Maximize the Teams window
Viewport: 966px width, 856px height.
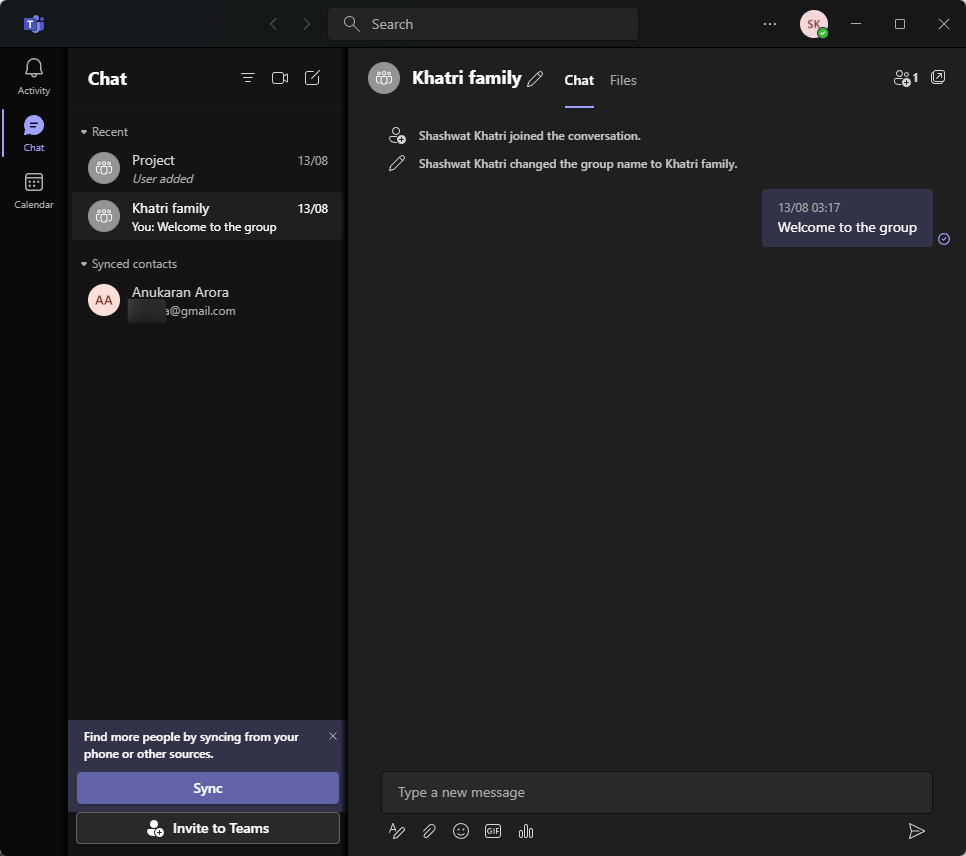(899, 24)
